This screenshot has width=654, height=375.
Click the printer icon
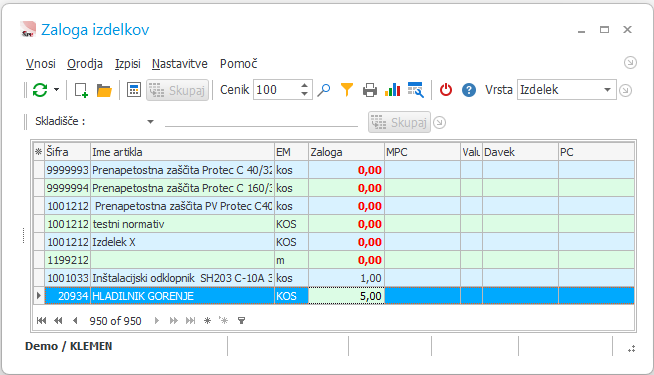[x=370, y=90]
